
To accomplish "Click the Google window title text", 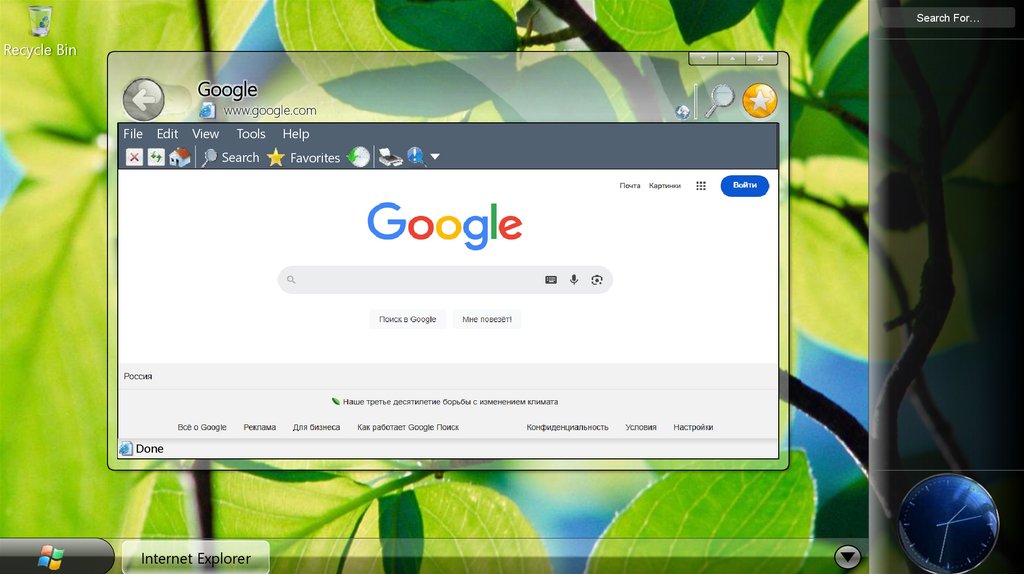I will 227,89.
